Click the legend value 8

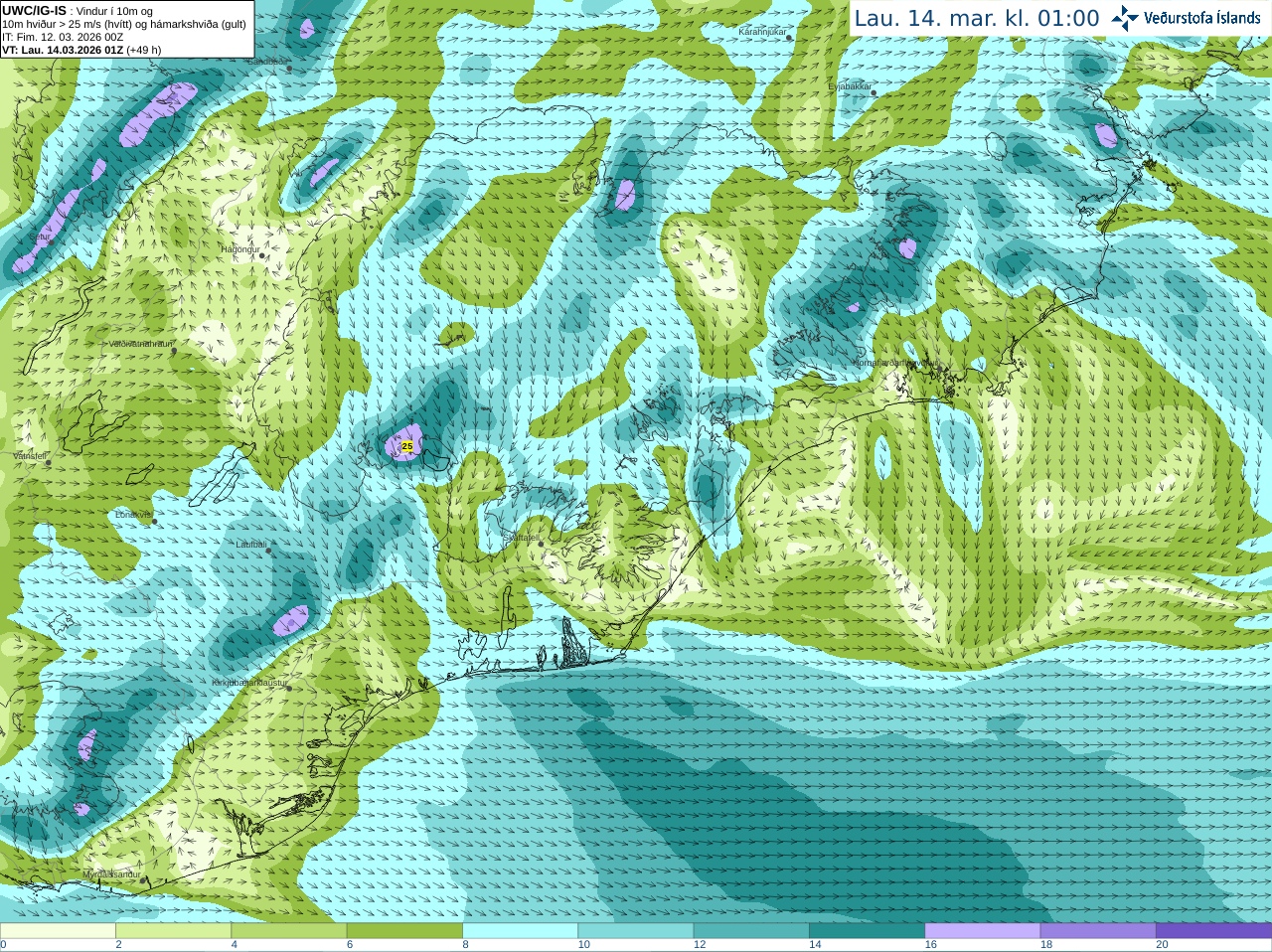(465, 945)
